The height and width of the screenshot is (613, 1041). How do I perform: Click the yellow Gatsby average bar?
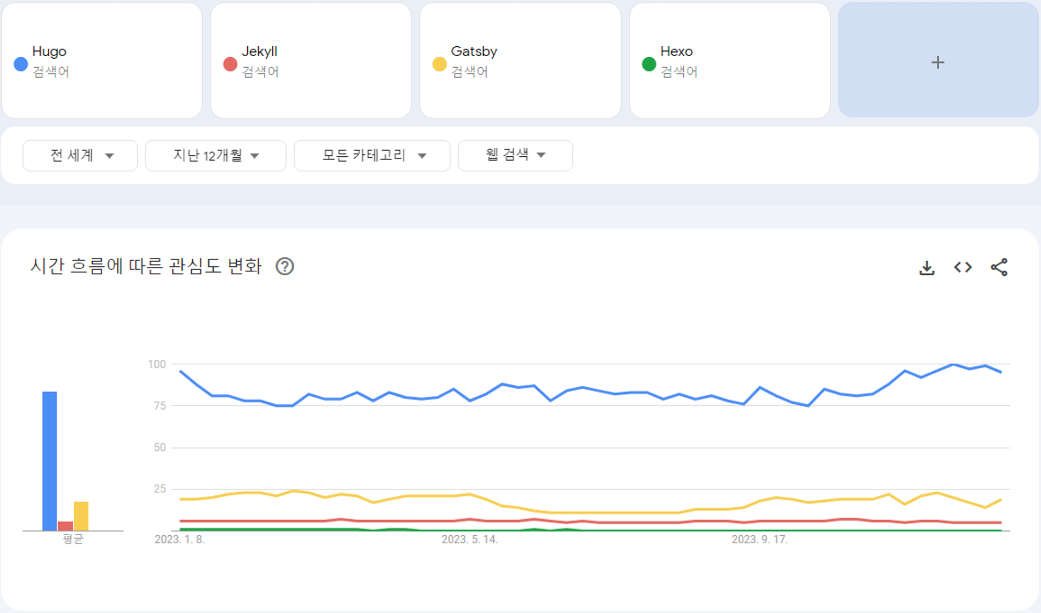81,516
